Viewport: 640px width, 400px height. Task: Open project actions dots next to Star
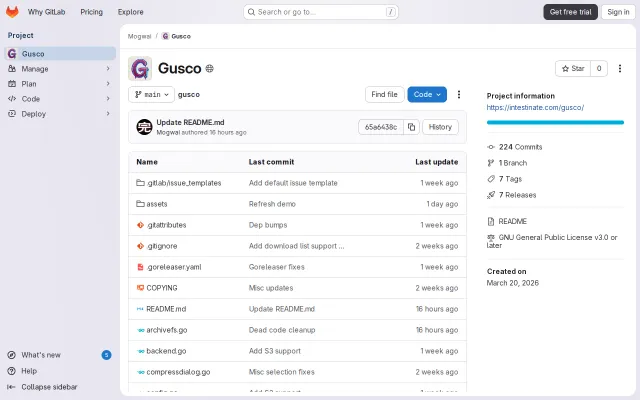pyautogui.click(x=620, y=69)
